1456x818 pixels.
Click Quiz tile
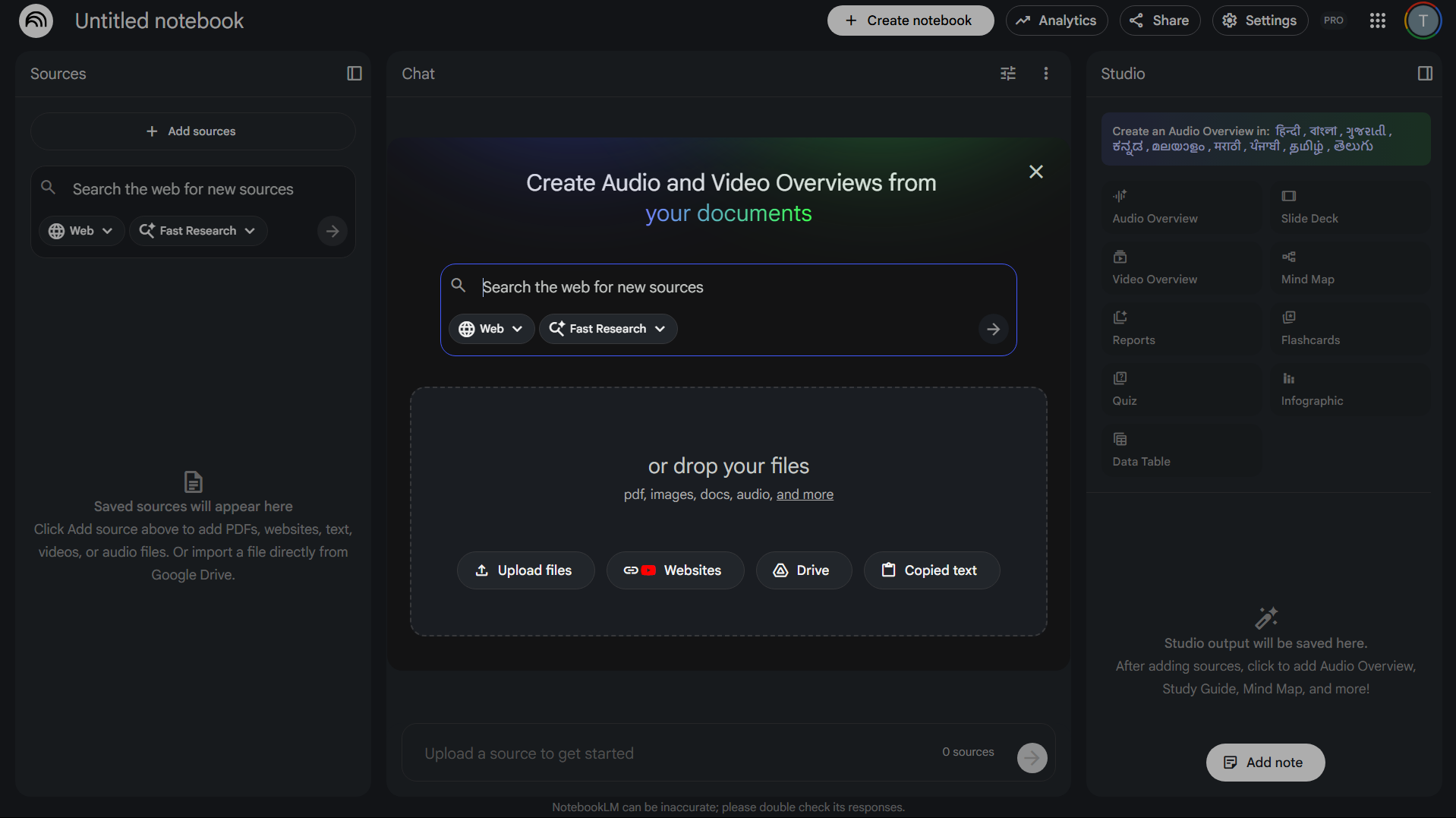click(x=1182, y=389)
